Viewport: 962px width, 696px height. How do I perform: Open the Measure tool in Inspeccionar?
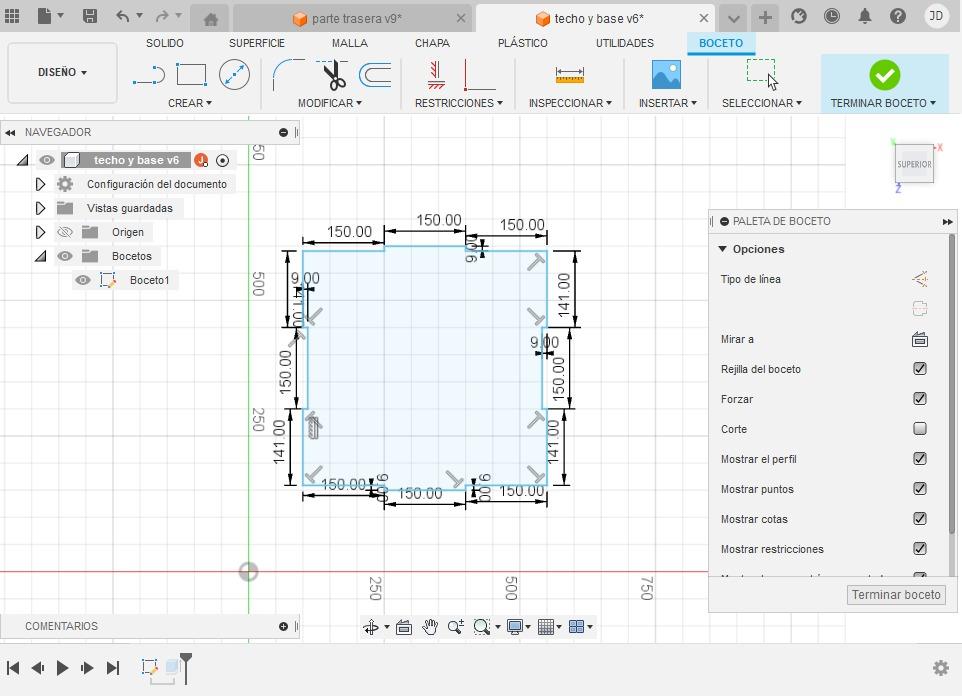[569, 75]
